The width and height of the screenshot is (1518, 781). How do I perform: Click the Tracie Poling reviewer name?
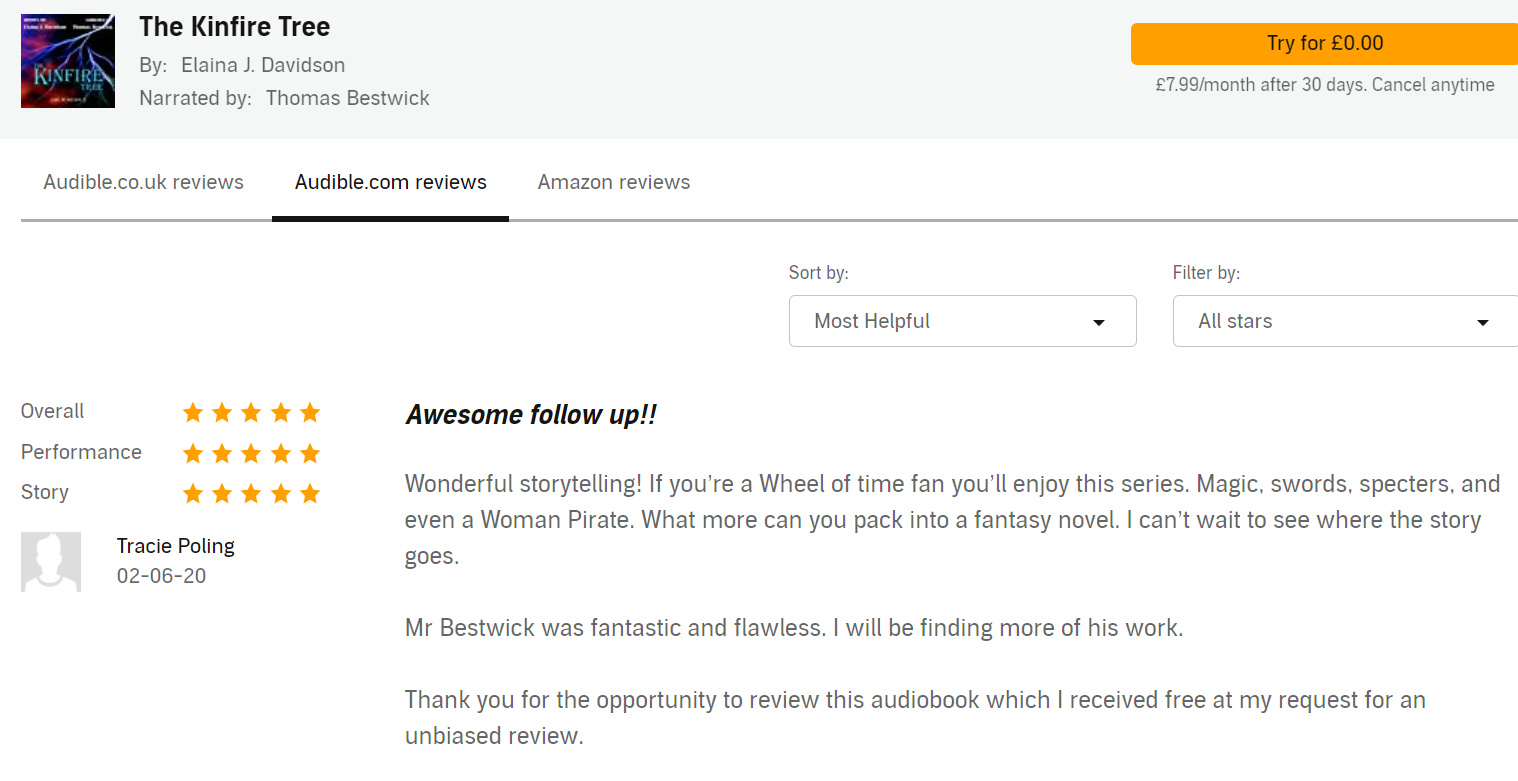point(176,546)
